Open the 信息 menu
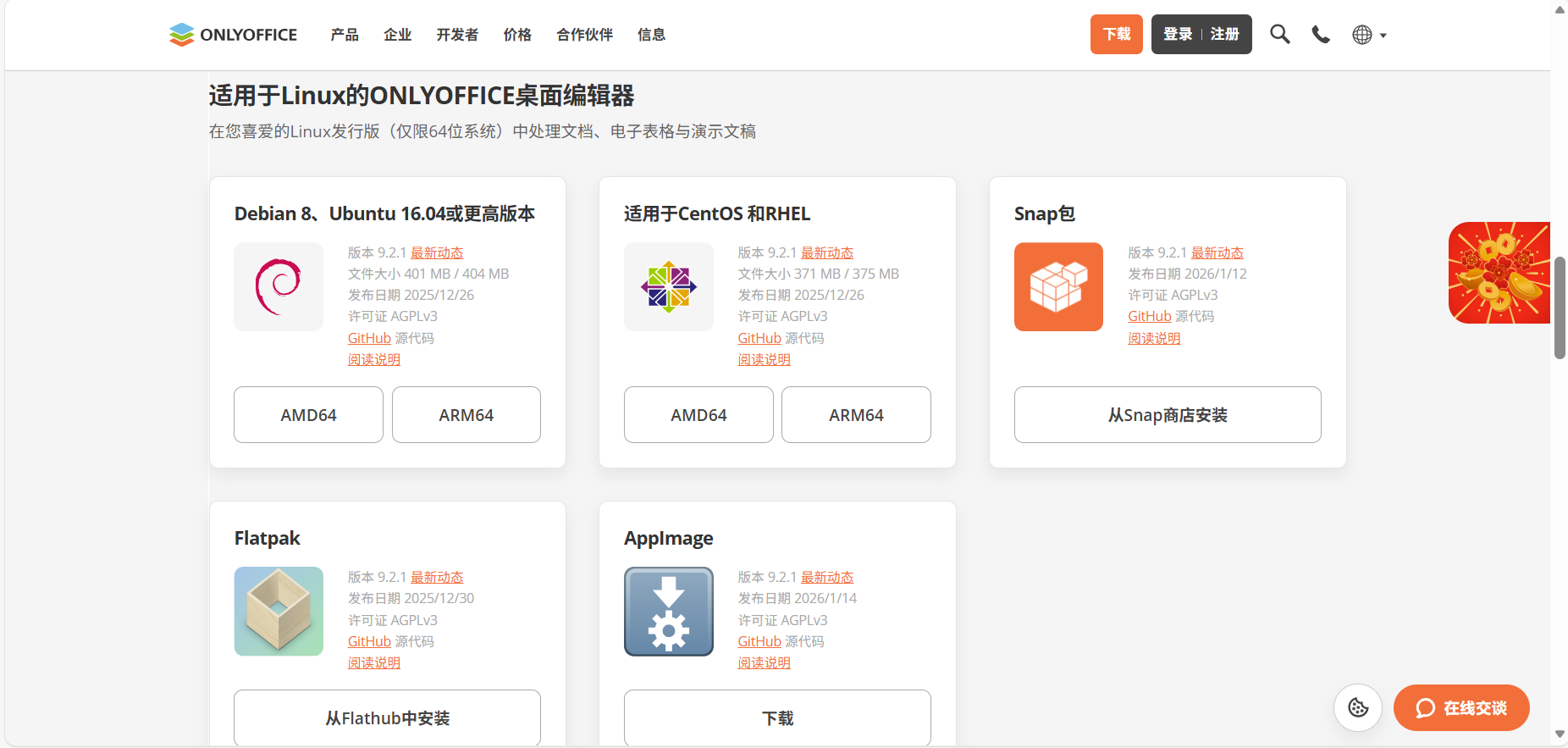1568x748 pixels. point(651,35)
